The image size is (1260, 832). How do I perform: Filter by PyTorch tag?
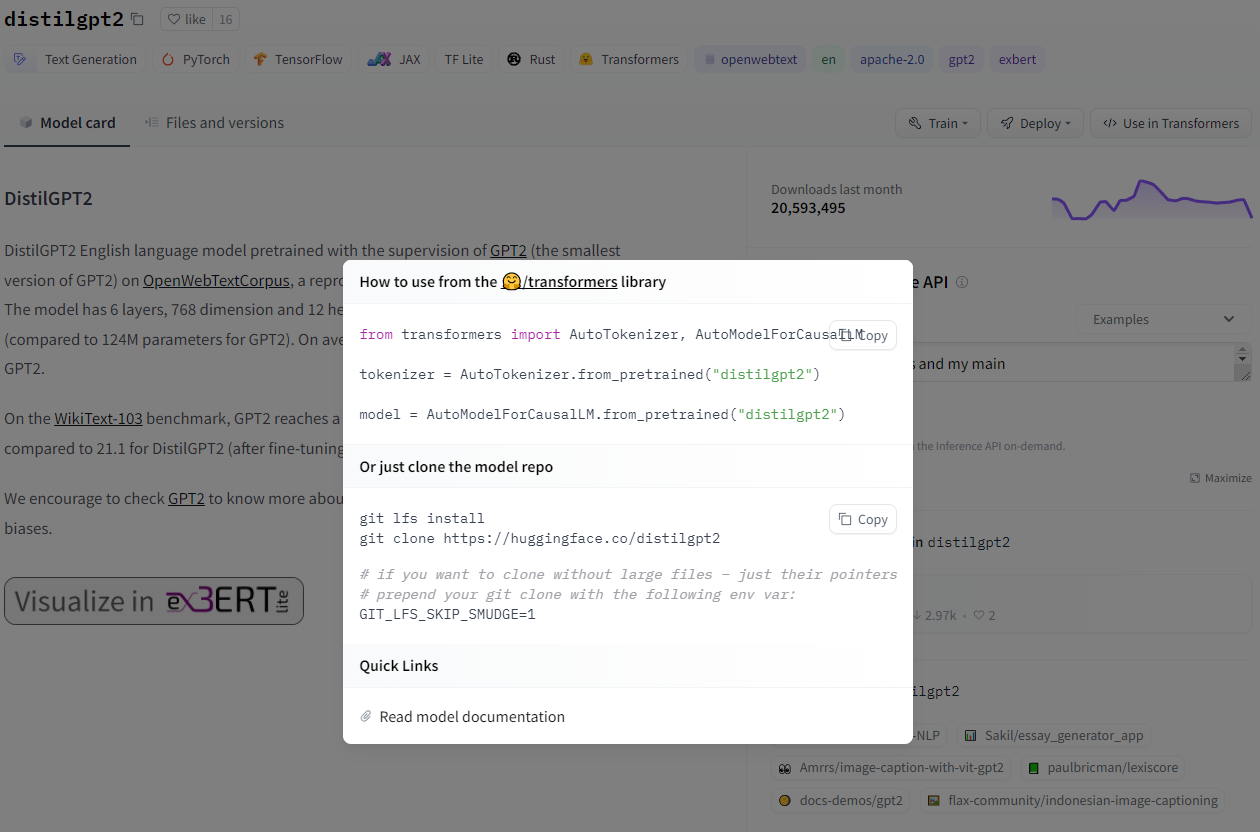197,59
